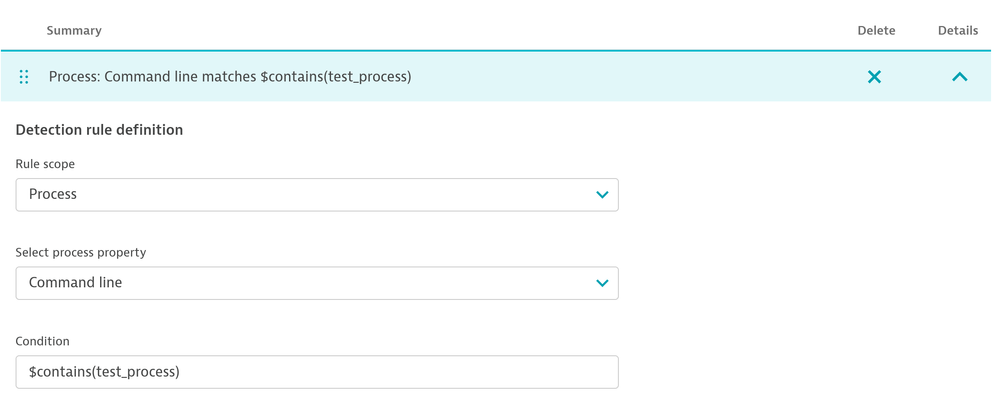Click the Delete column header
The image size is (998, 400).
(876, 31)
